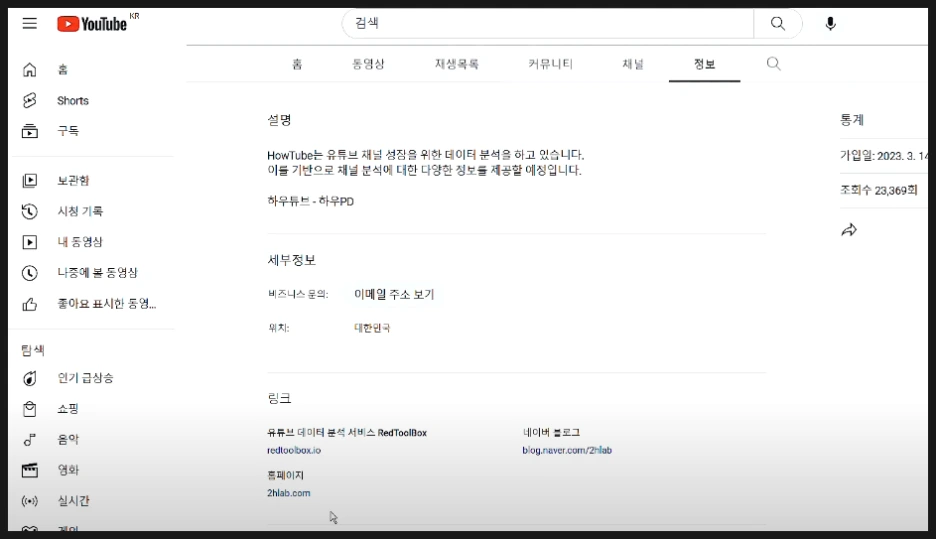Viewport: 936px width, 539px height.
Task: Select the 채널 tab
Action: tap(633, 64)
